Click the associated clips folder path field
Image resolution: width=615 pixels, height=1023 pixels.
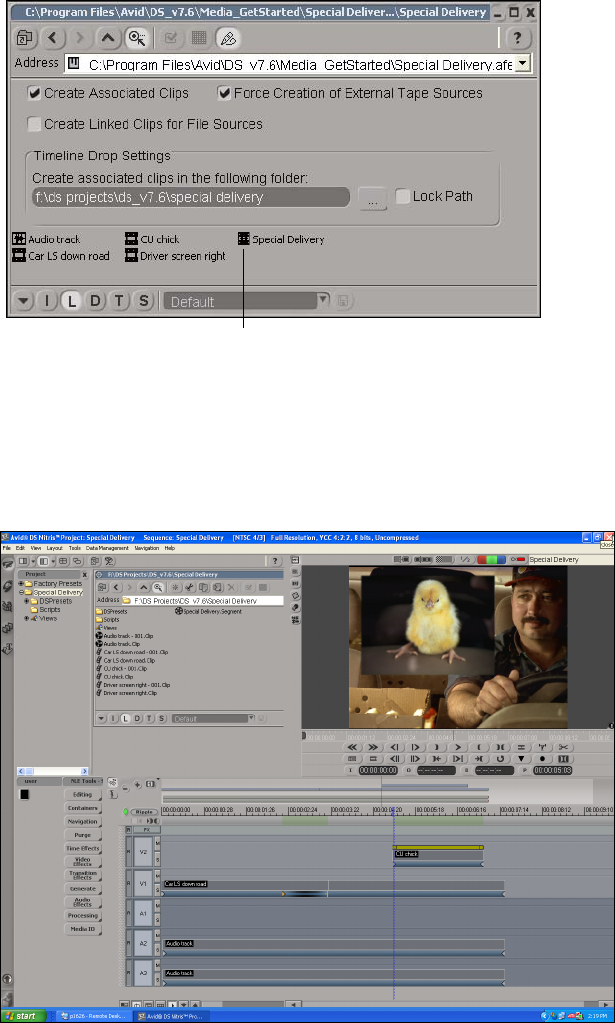pyautogui.click(x=190, y=197)
